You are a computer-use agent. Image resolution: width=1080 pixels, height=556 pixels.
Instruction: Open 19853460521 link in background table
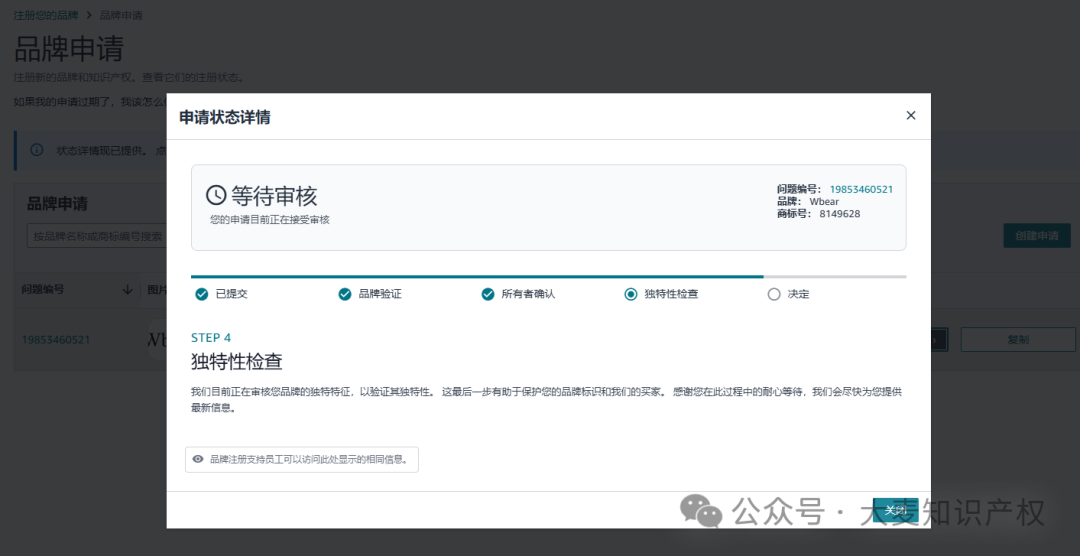coord(56,340)
